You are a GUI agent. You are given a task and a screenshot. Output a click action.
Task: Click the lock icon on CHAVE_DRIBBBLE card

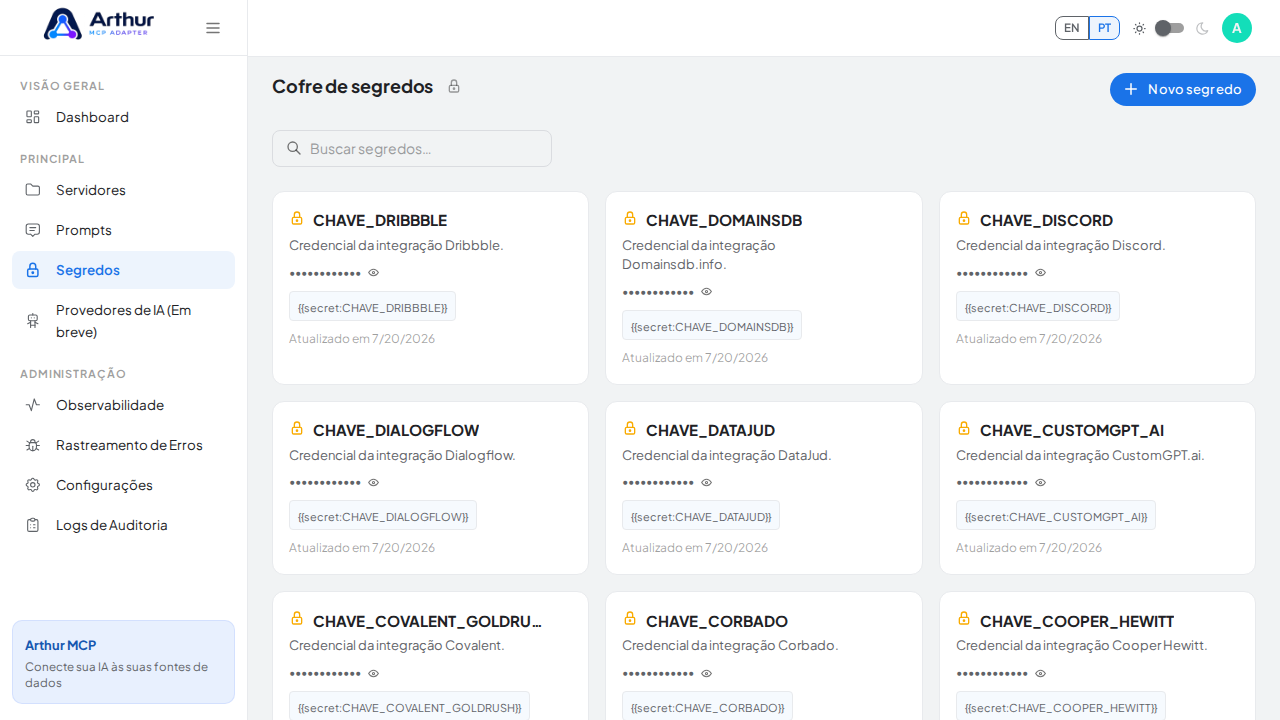pos(297,218)
